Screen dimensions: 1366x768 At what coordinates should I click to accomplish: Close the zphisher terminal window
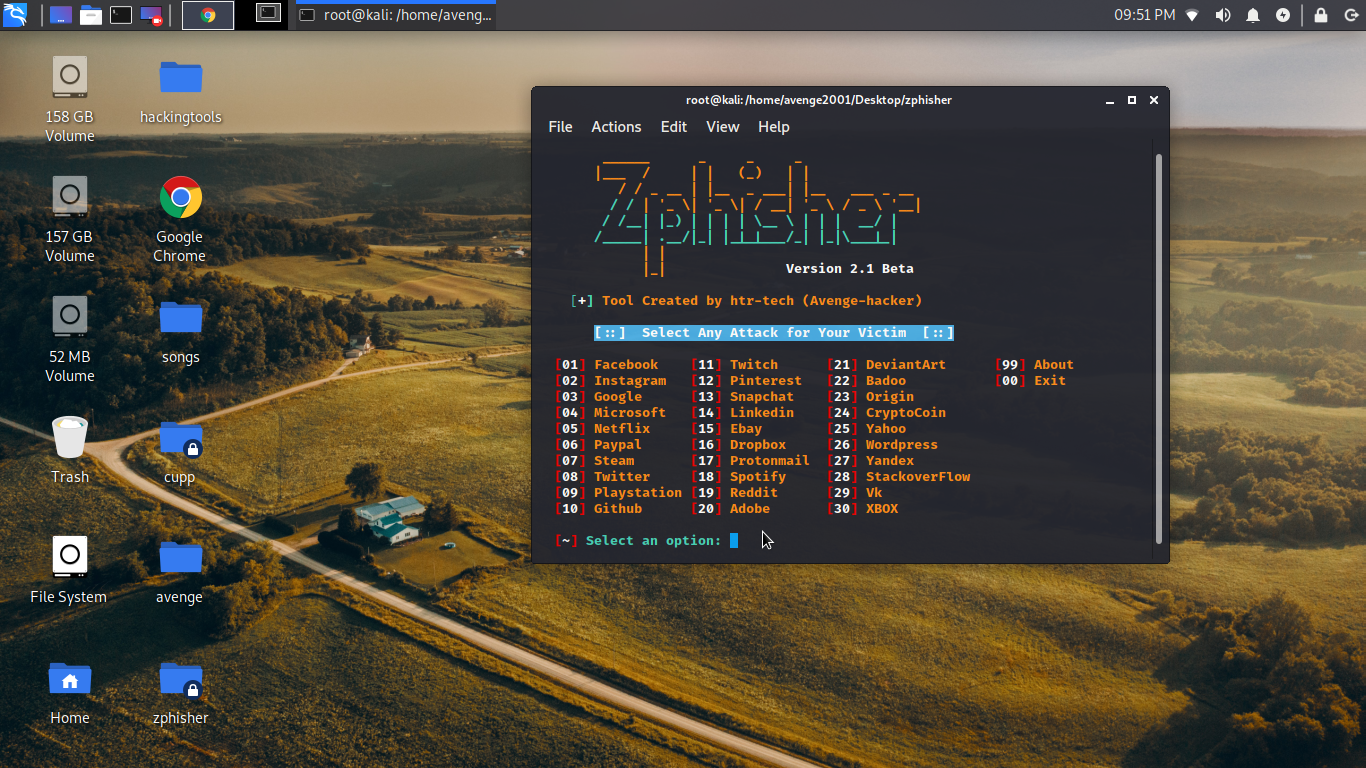[x=1154, y=100]
